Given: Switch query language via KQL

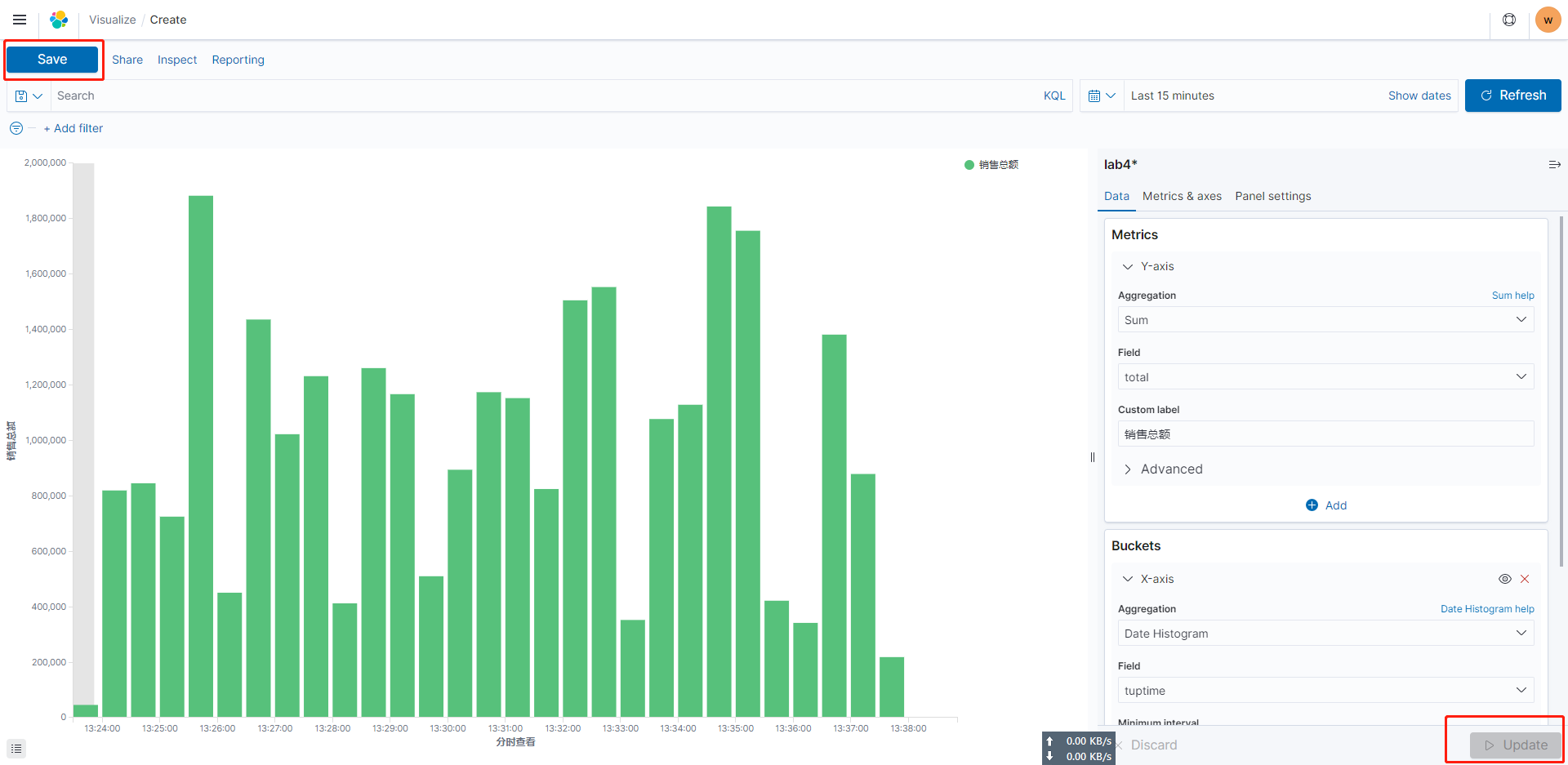Looking at the screenshot, I should [x=1054, y=96].
